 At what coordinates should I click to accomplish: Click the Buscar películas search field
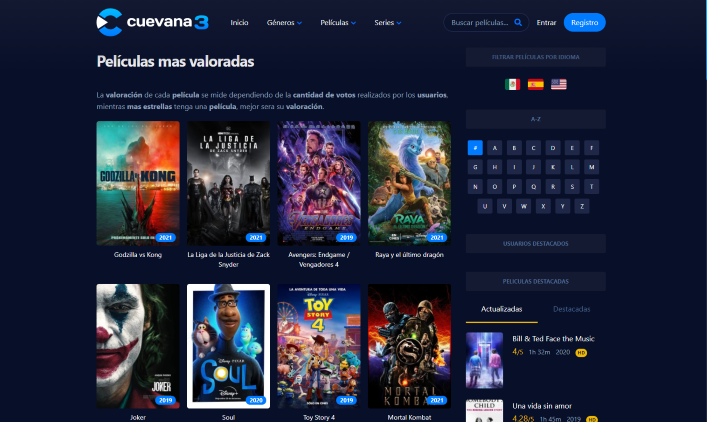[x=480, y=23]
